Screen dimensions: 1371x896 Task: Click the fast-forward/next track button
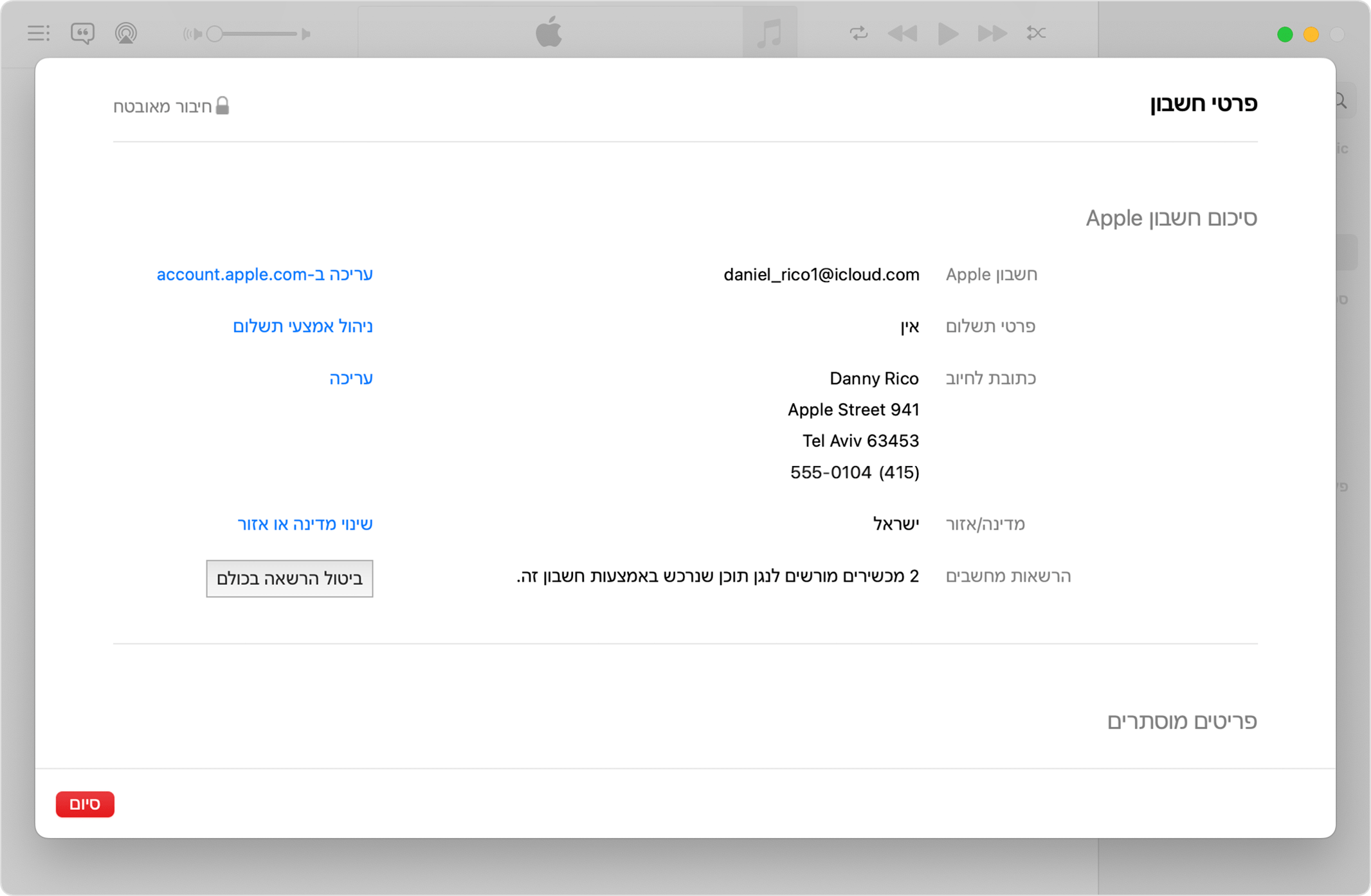tap(992, 33)
